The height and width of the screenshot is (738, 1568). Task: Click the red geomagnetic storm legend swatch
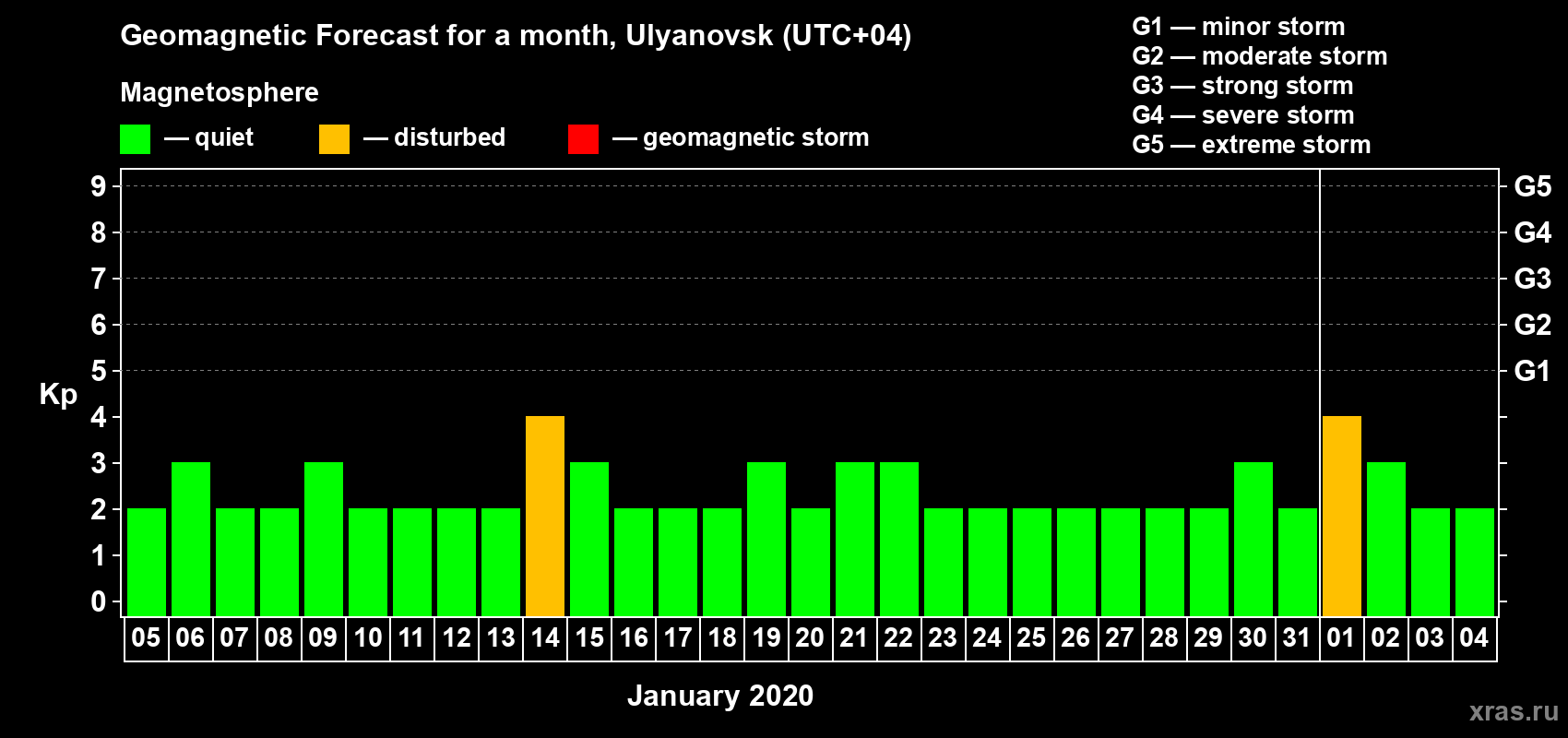pos(583,139)
